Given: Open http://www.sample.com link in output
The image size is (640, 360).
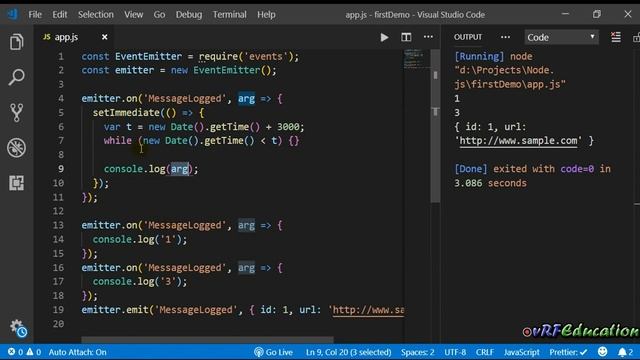Looking at the screenshot, I should click(x=518, y=141).
